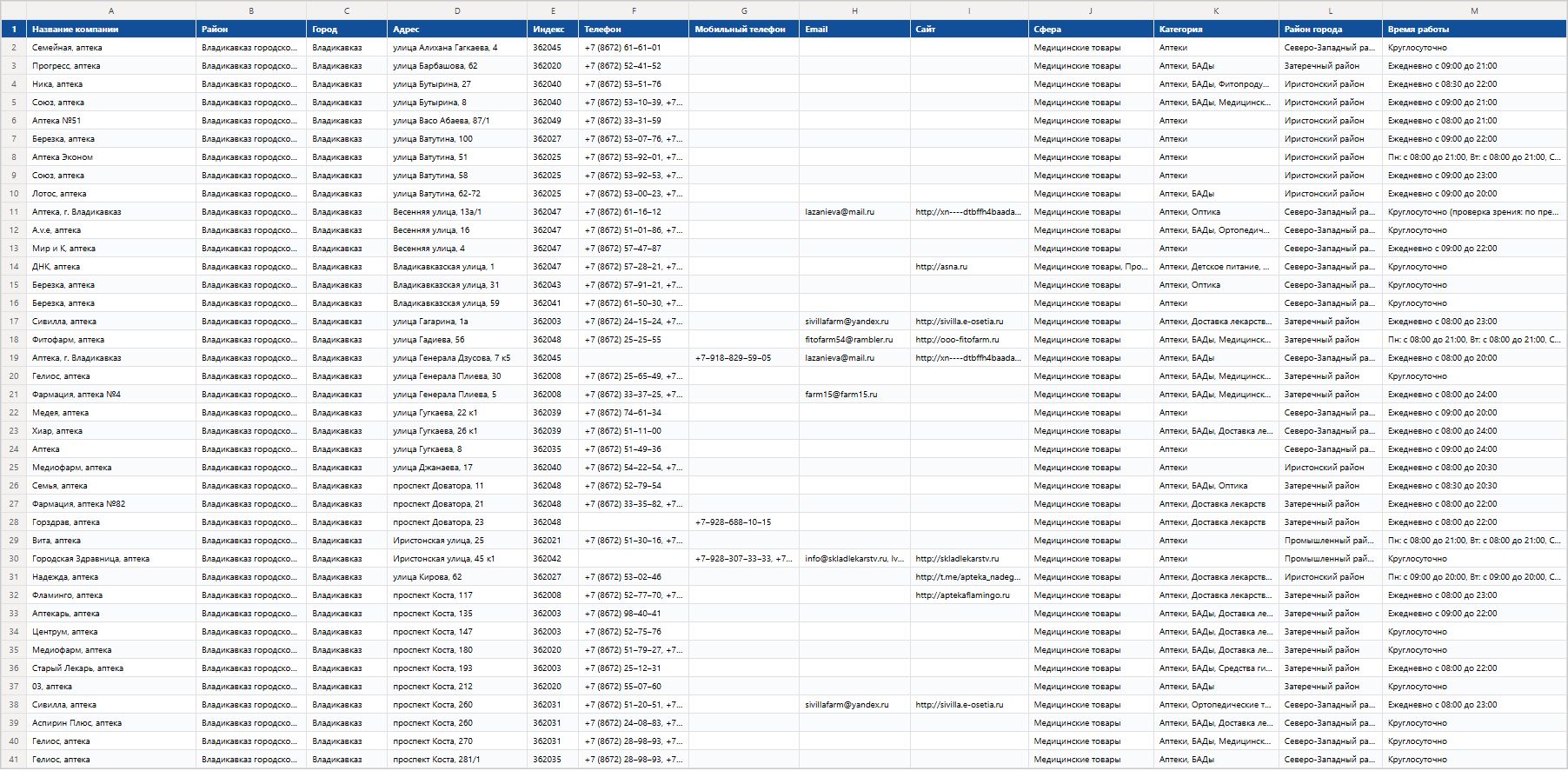Select column A letter header

[111, 10]
